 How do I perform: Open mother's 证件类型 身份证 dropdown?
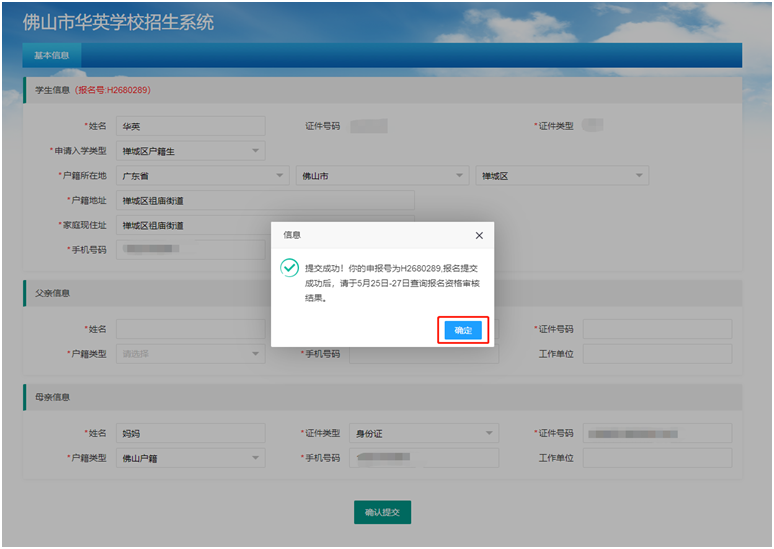(x=424, y=433)
